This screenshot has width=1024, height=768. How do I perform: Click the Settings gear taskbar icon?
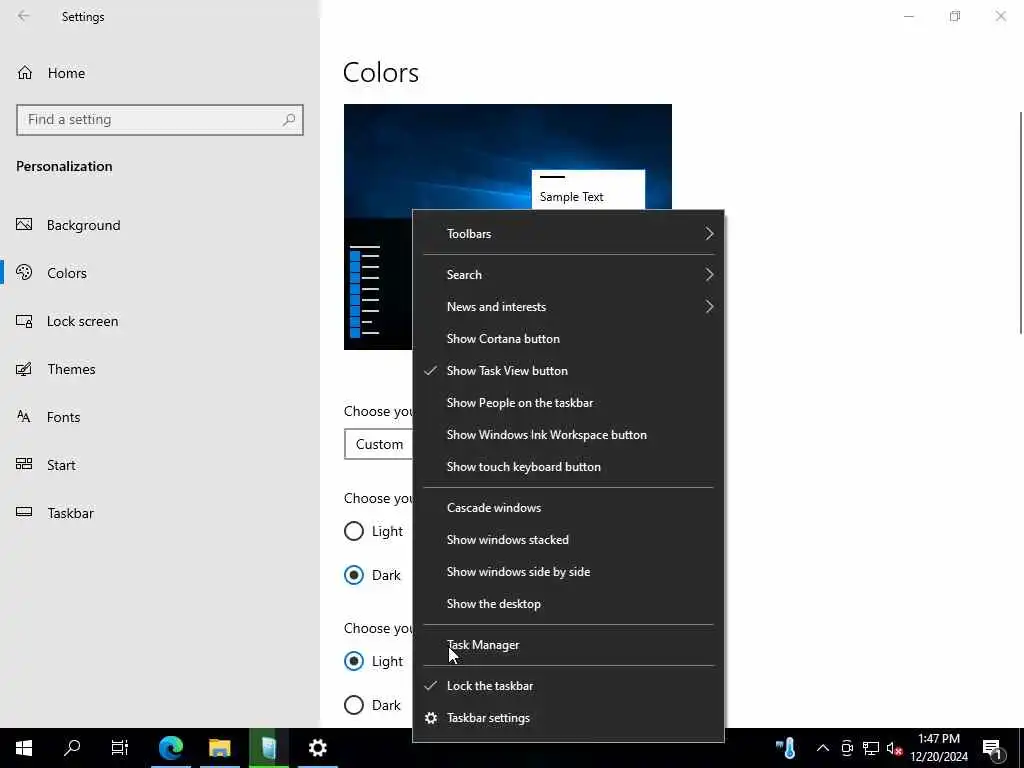317,748
